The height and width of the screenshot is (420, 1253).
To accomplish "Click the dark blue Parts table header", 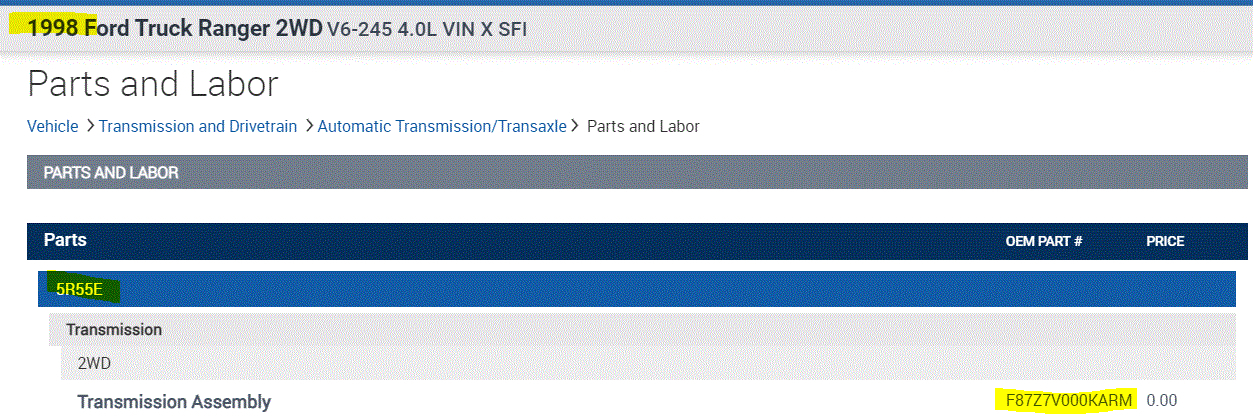I will [x=500, y=241].
